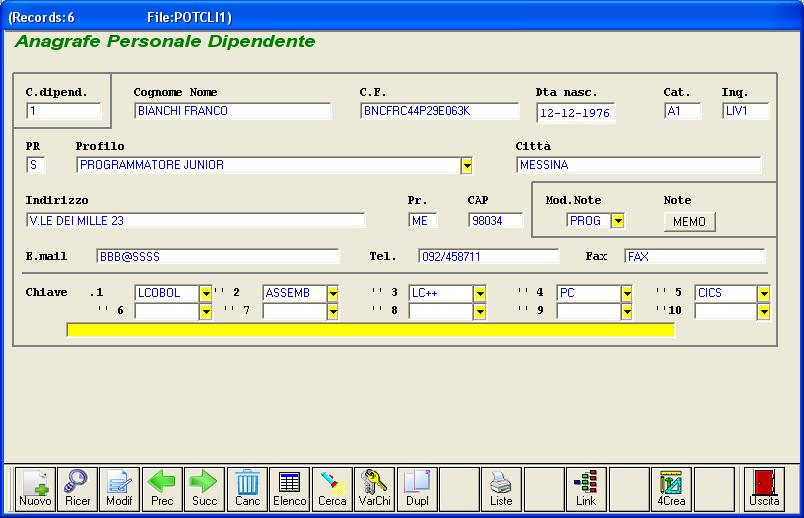Expand the Chiave 5 CICS dropdown

[764, 293]
